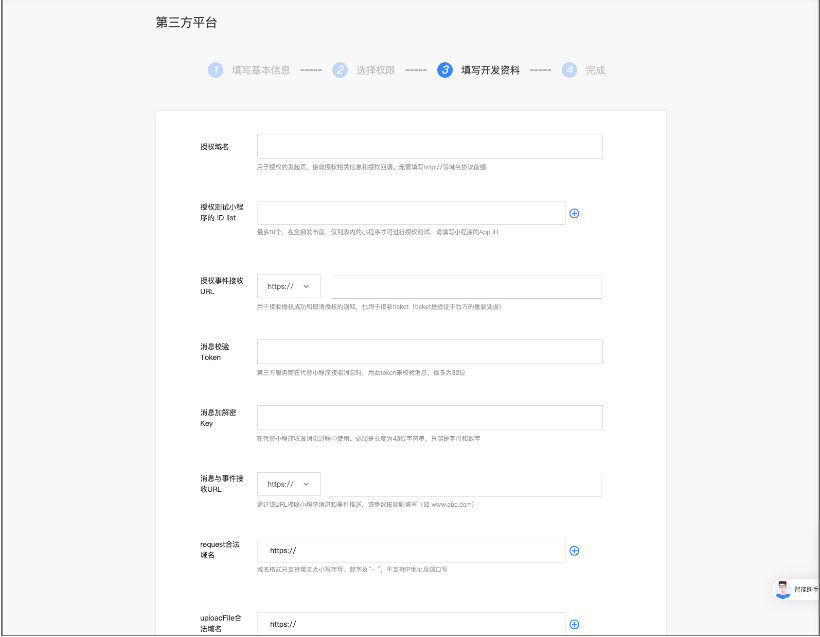Viewport: 820px width, 637px height.
Task: Open the customer service avatar widget
Action: [783, 589]
